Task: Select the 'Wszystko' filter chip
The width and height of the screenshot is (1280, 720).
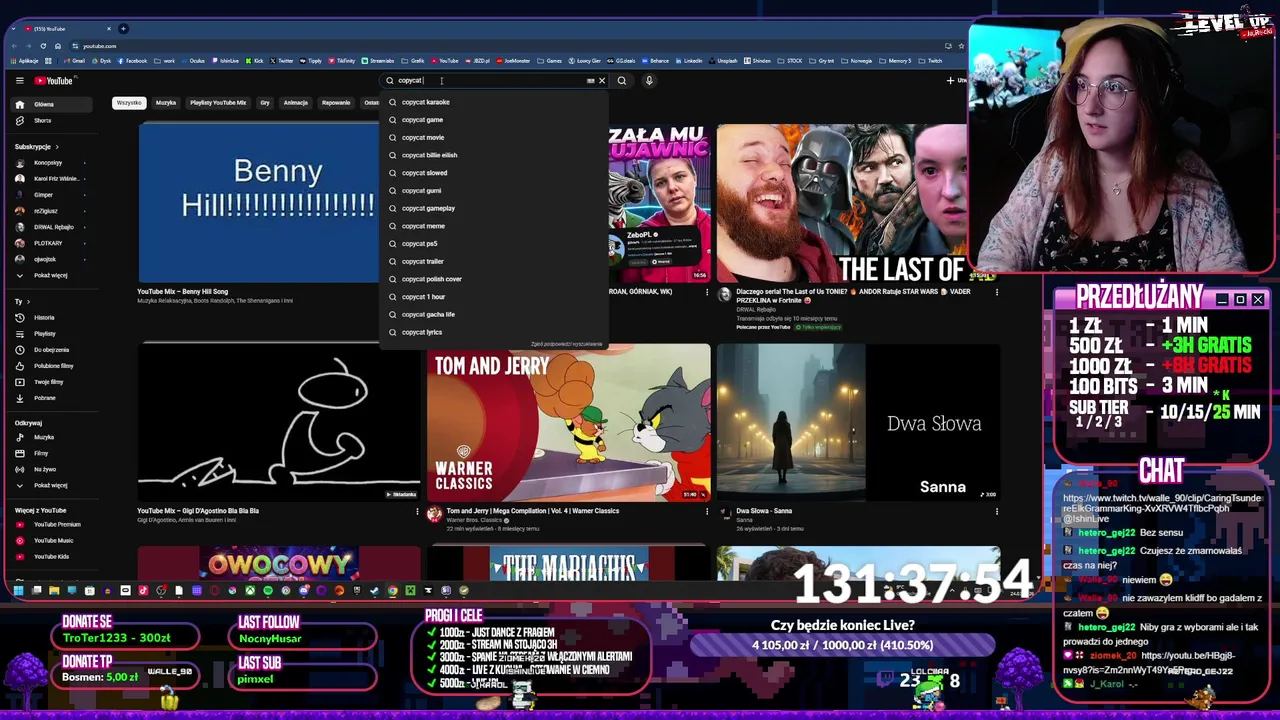Action: point(129,103)
